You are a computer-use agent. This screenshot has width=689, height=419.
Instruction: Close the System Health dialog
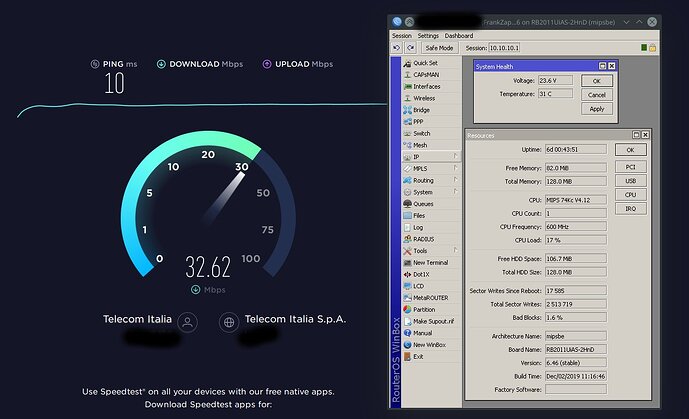pyautogui.click(x=612, y=66)
